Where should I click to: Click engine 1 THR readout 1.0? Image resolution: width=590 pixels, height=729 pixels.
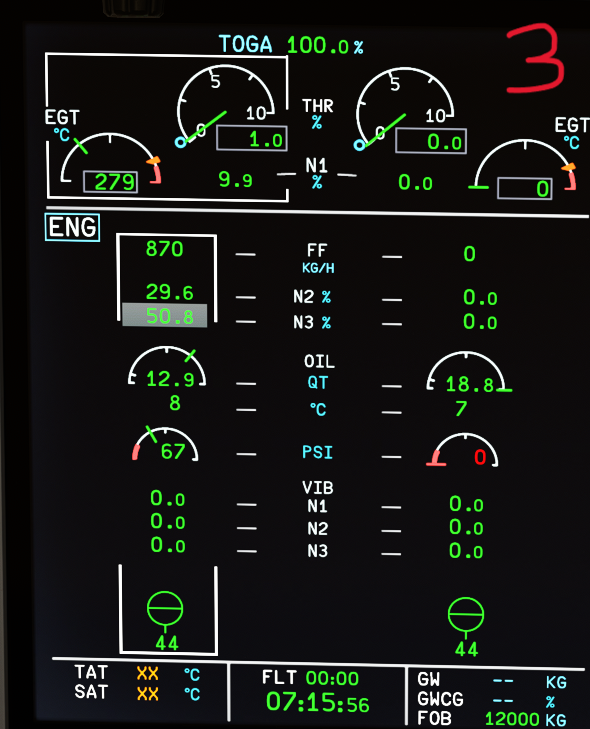point(252,139)
